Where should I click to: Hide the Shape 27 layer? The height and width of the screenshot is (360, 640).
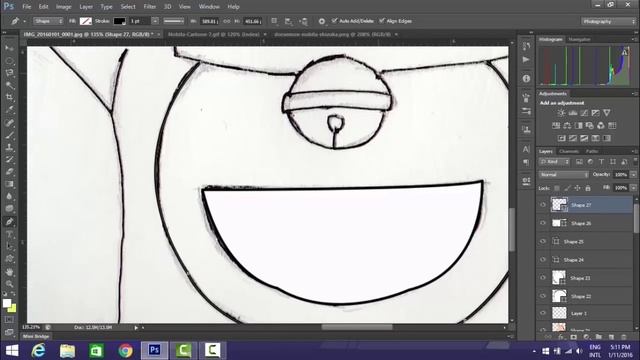coord(543,205)
